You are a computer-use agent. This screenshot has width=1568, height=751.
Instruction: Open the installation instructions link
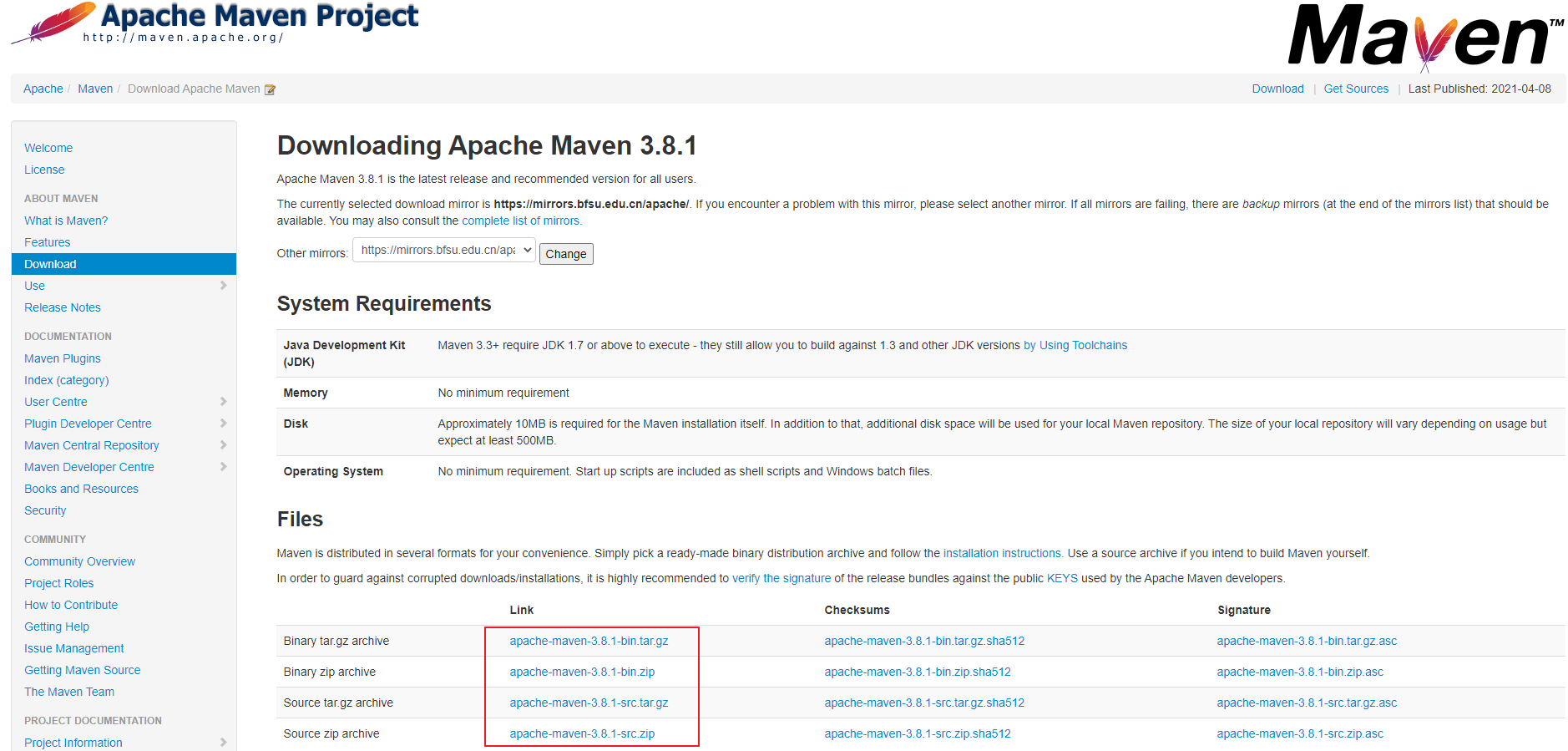point(1003,553)
